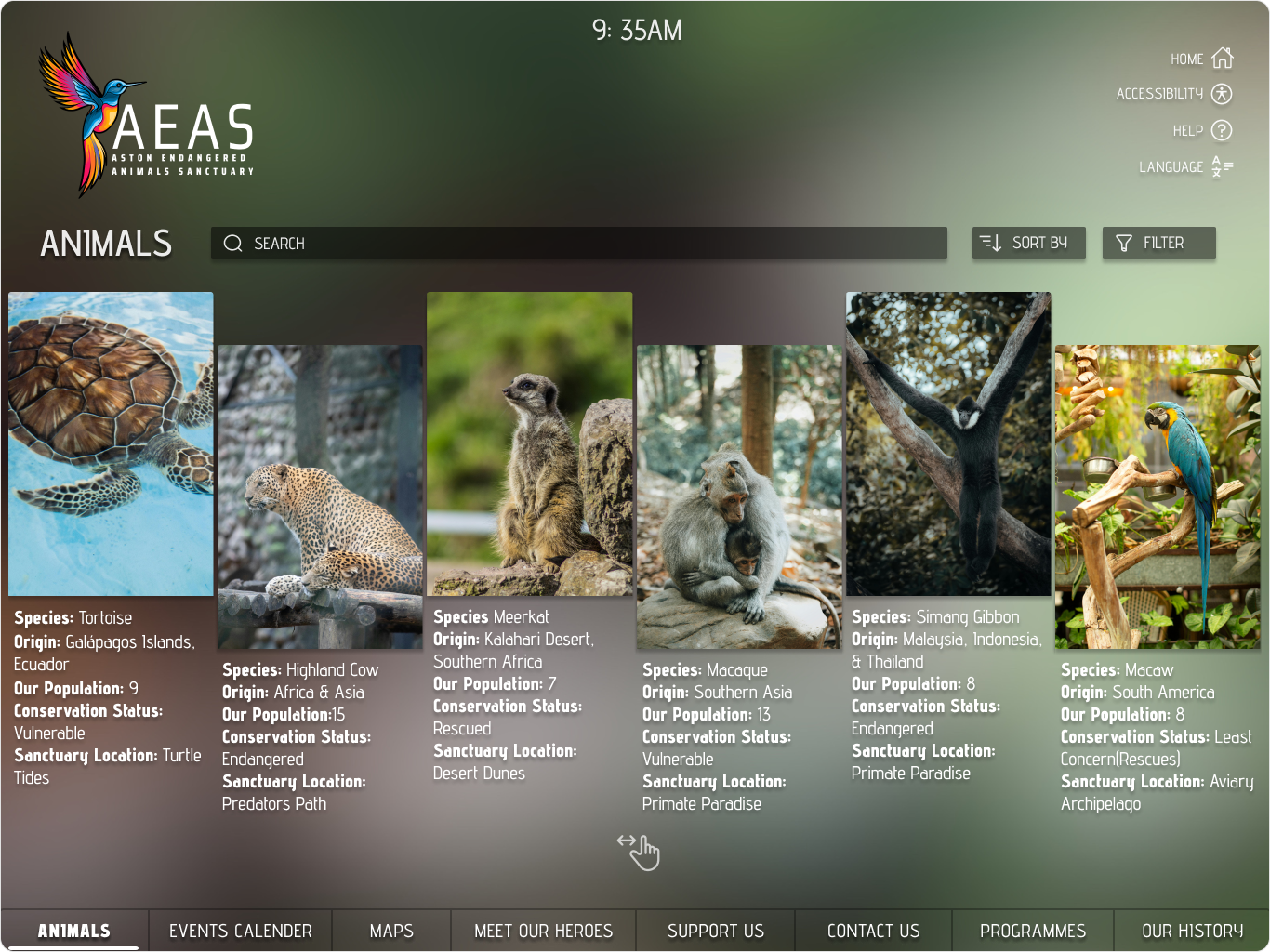Open the Accessibility options icon

coord(1221,94)
